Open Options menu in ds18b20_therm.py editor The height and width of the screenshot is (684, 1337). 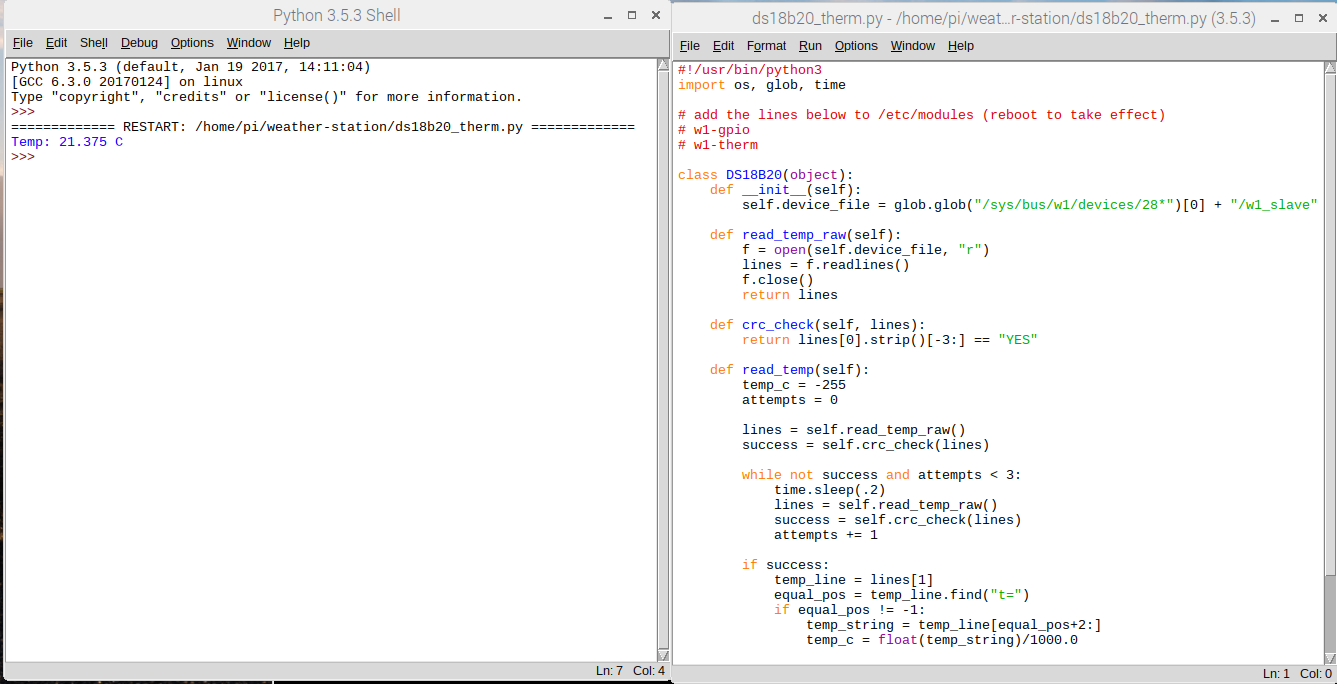coord(856,46)
